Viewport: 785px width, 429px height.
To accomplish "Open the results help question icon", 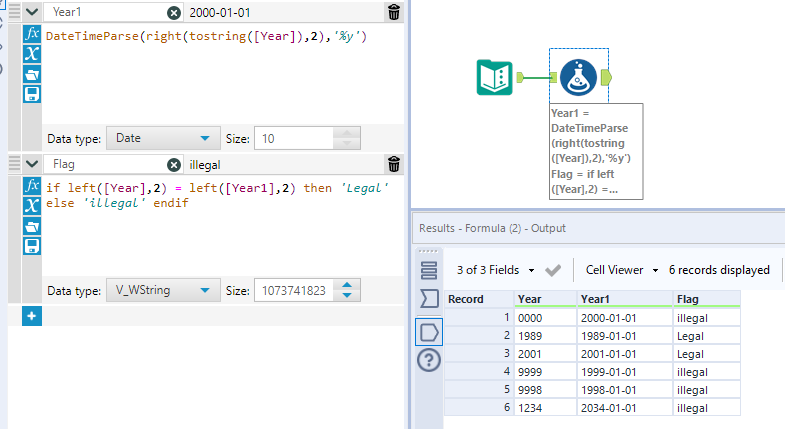I will [429, 360].
